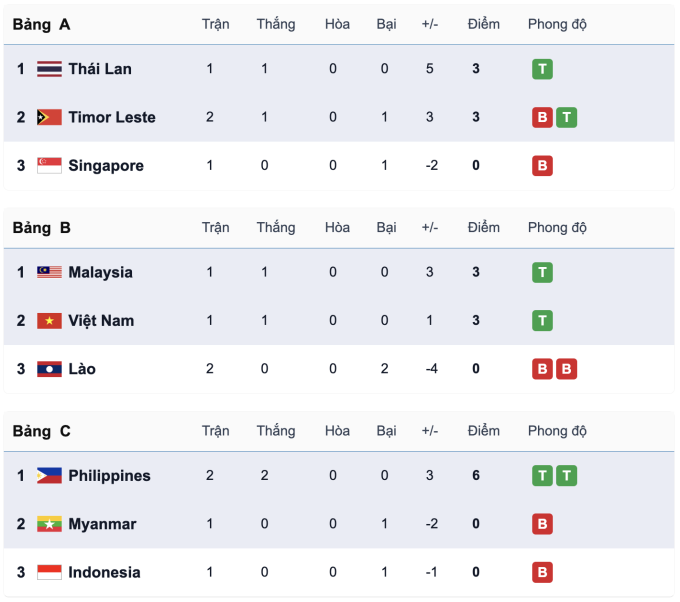The width and height of the screenshot is (680, 602).
Task: Click the Myanmar flag icon
Action: [x=49, y=524]
